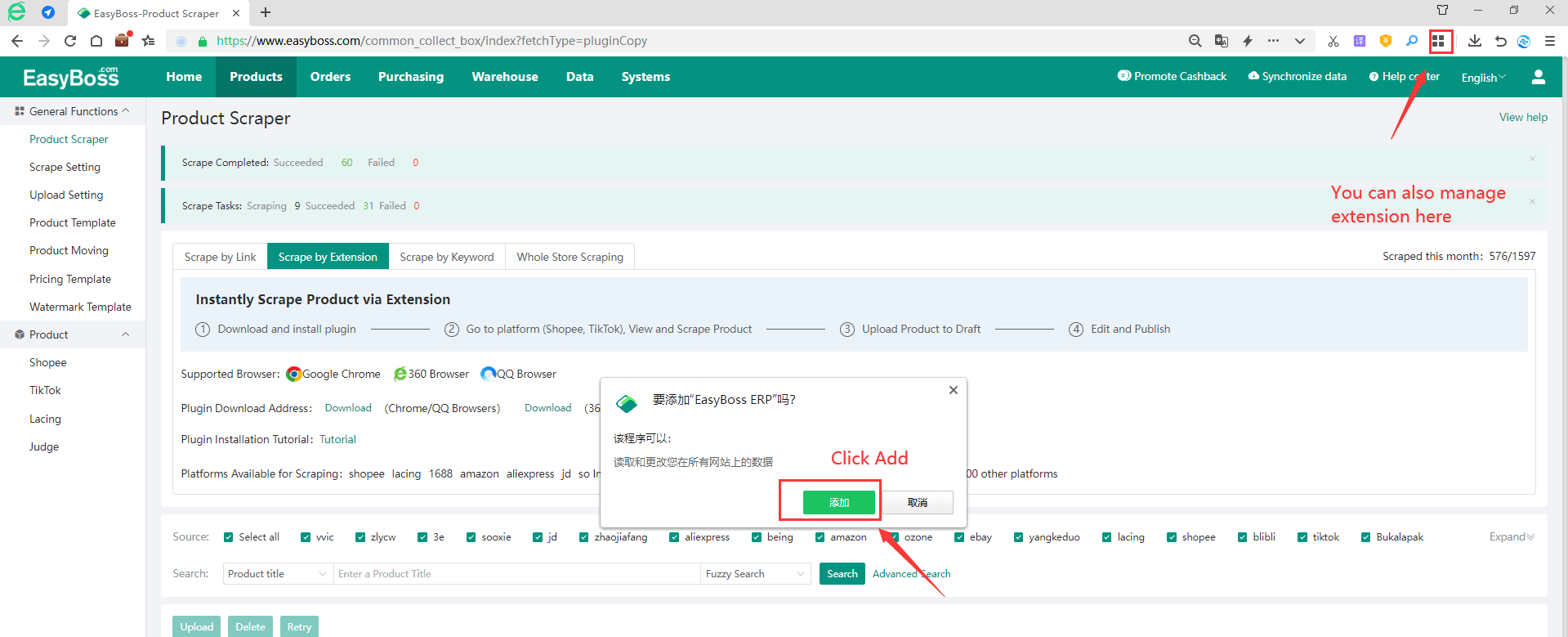The width and height of the screenshot is (1568, 637).
Task: Switch to Scrape by Link tab
Action: point(220,257)
